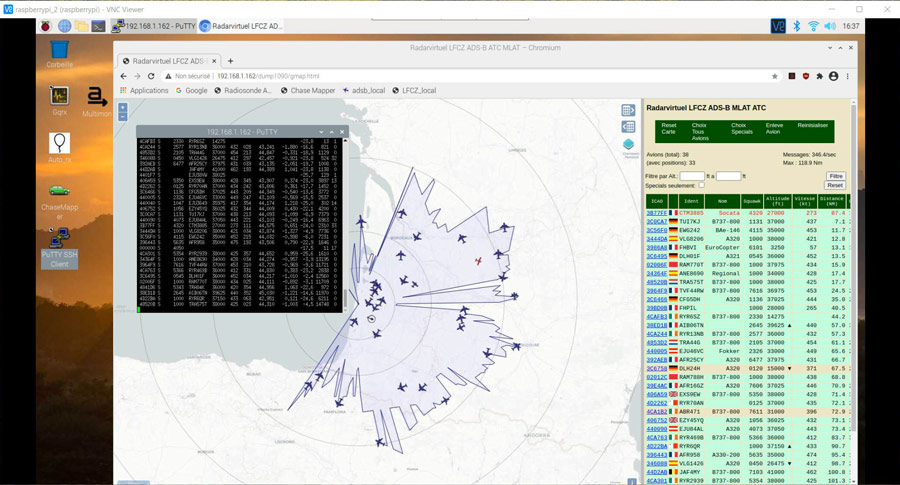Open the Chromium three-dot menu
Viewport: 900px width, 485px height.
point(847,76)
